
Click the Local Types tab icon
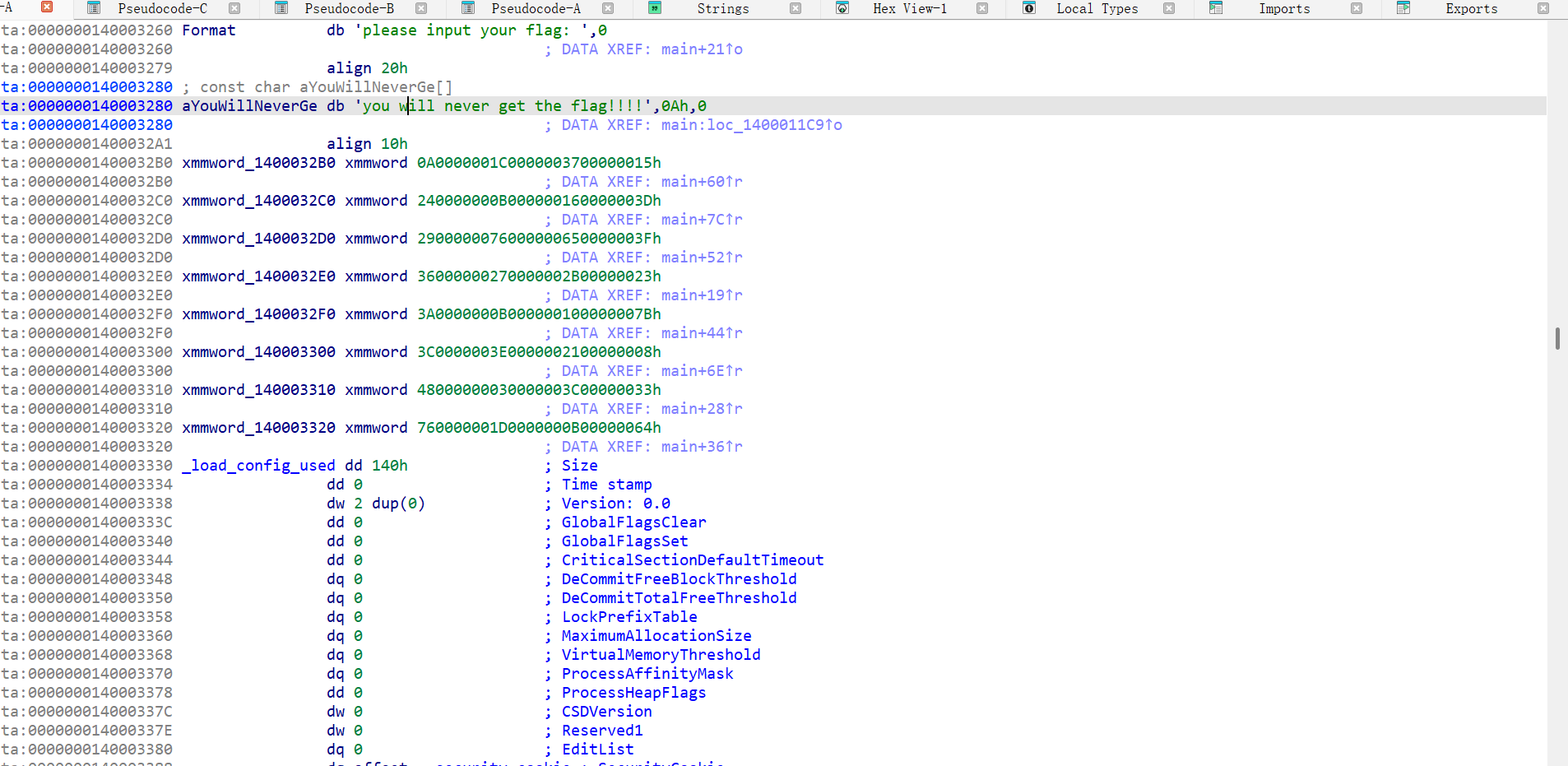click(1028, 8)
